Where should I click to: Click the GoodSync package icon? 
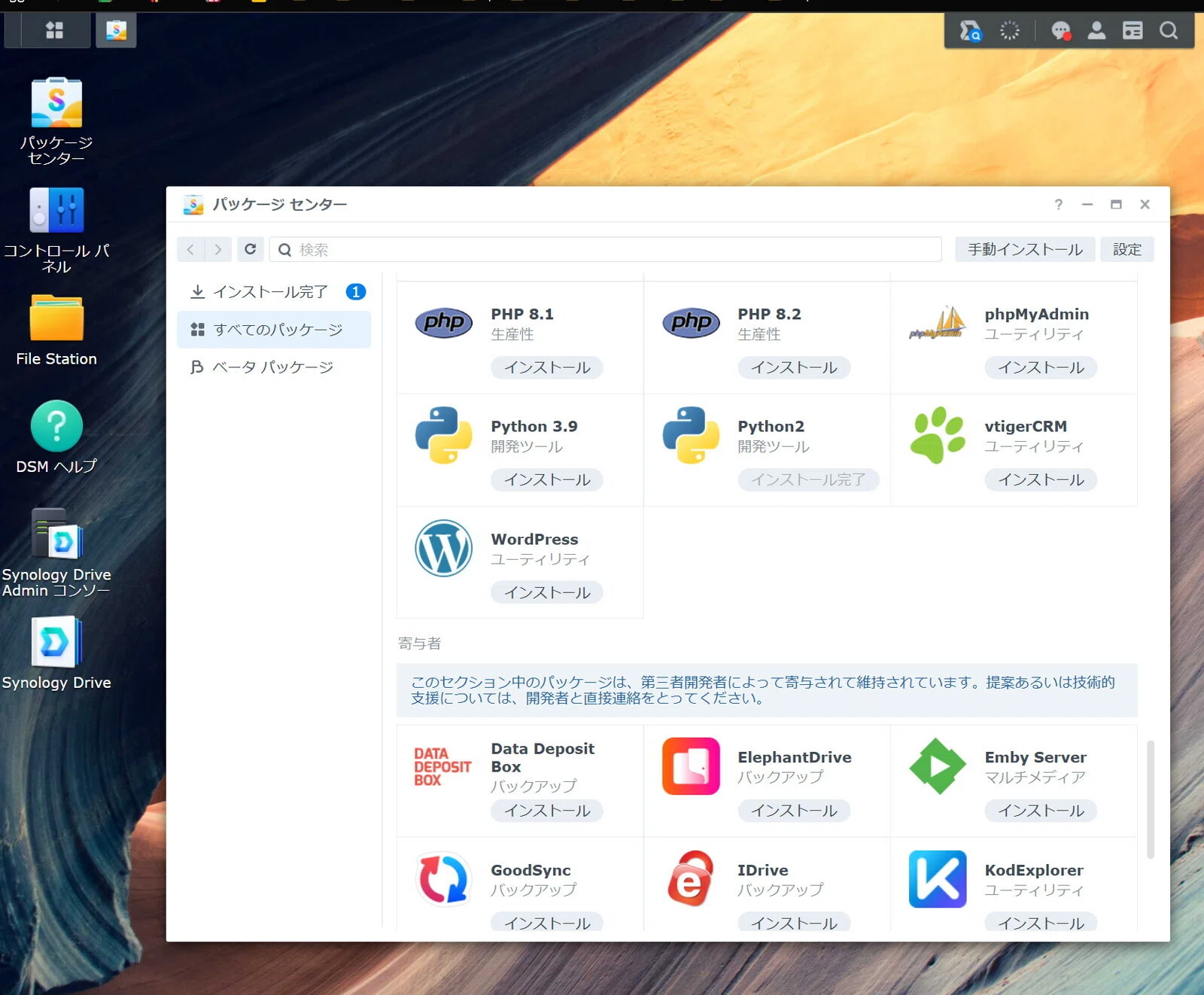(444, 878)
